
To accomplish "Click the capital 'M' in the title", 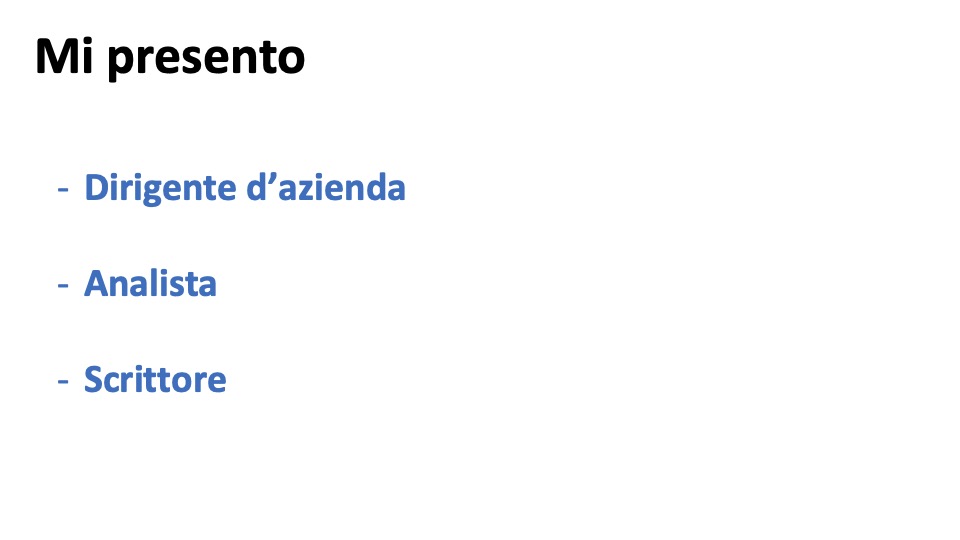I will (52, 56).
